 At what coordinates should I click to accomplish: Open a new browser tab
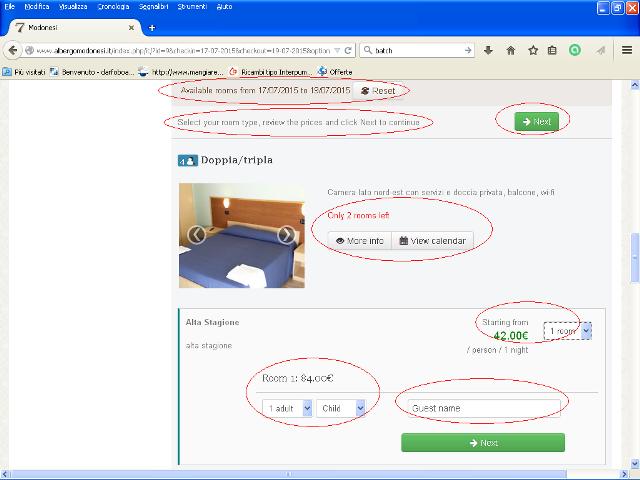pos(152,27)
